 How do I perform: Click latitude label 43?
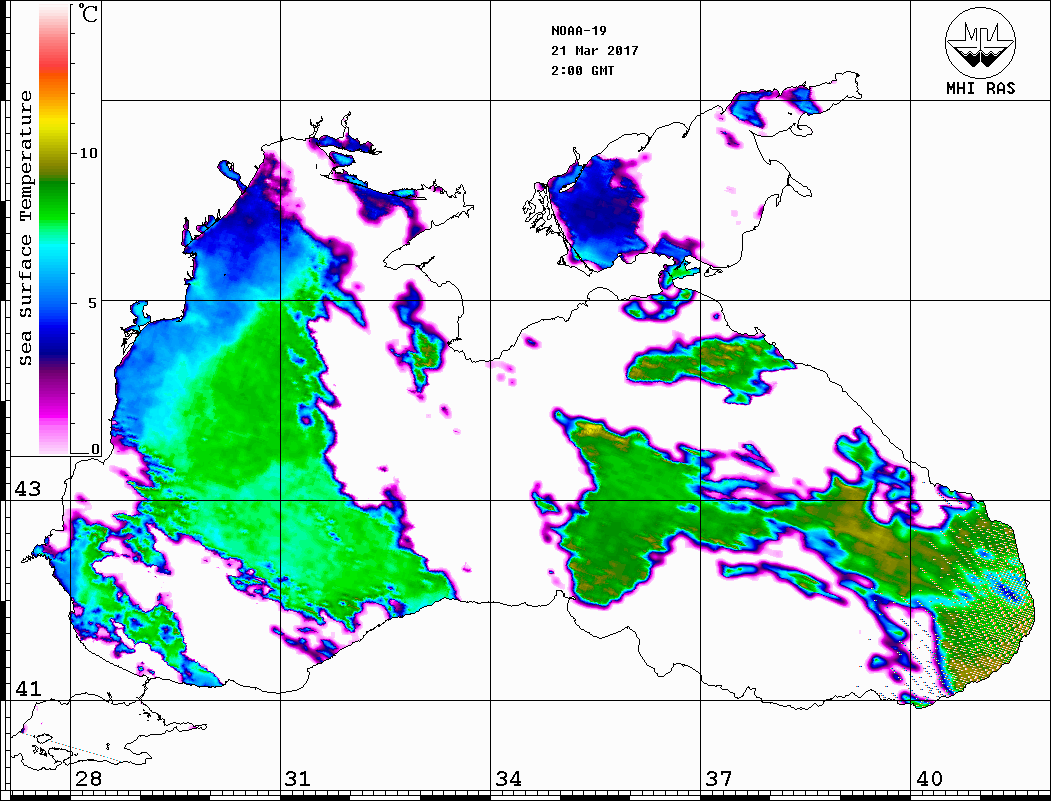[27, 489]
